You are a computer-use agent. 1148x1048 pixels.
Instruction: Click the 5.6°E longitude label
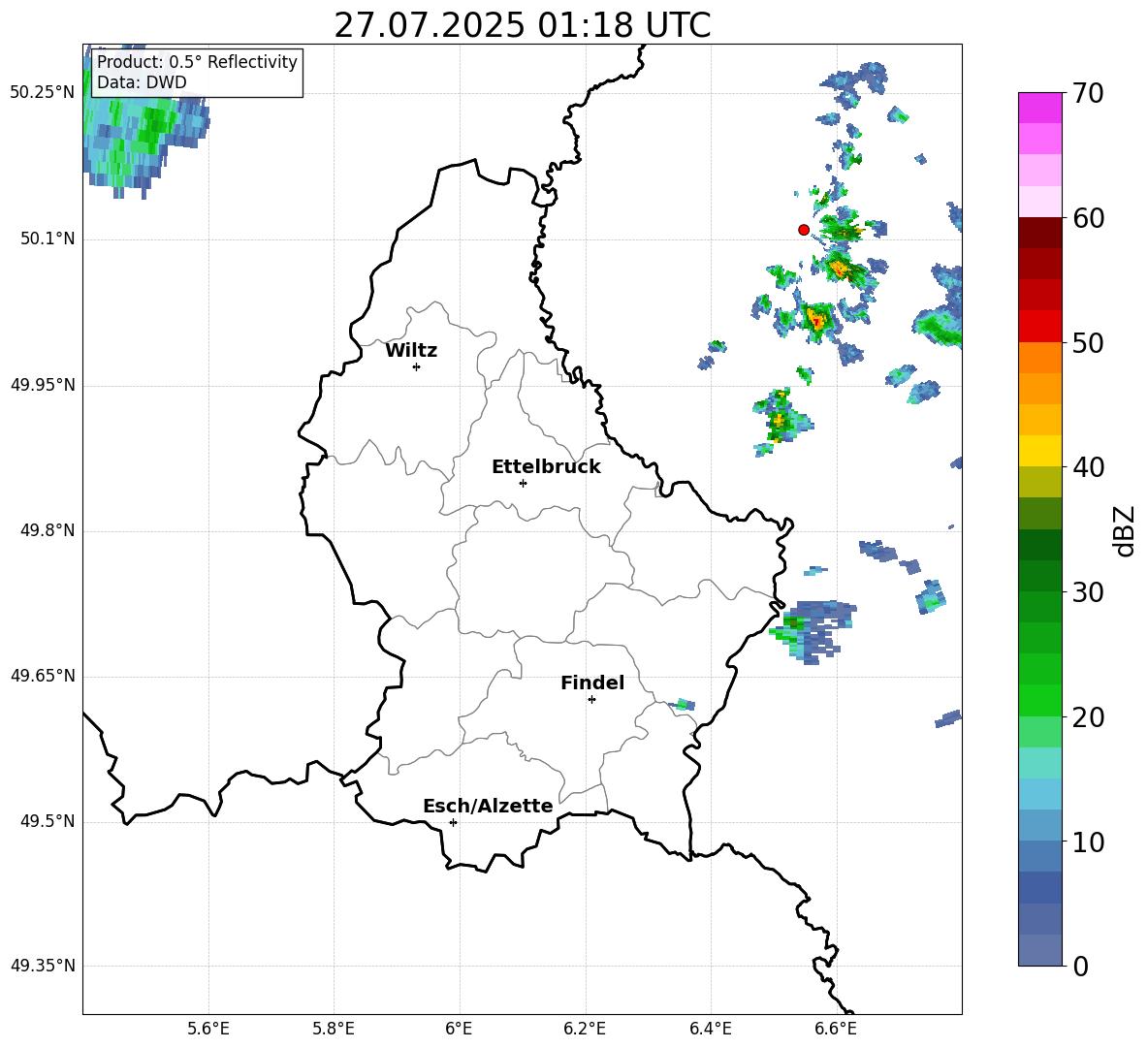point(208,1029)
